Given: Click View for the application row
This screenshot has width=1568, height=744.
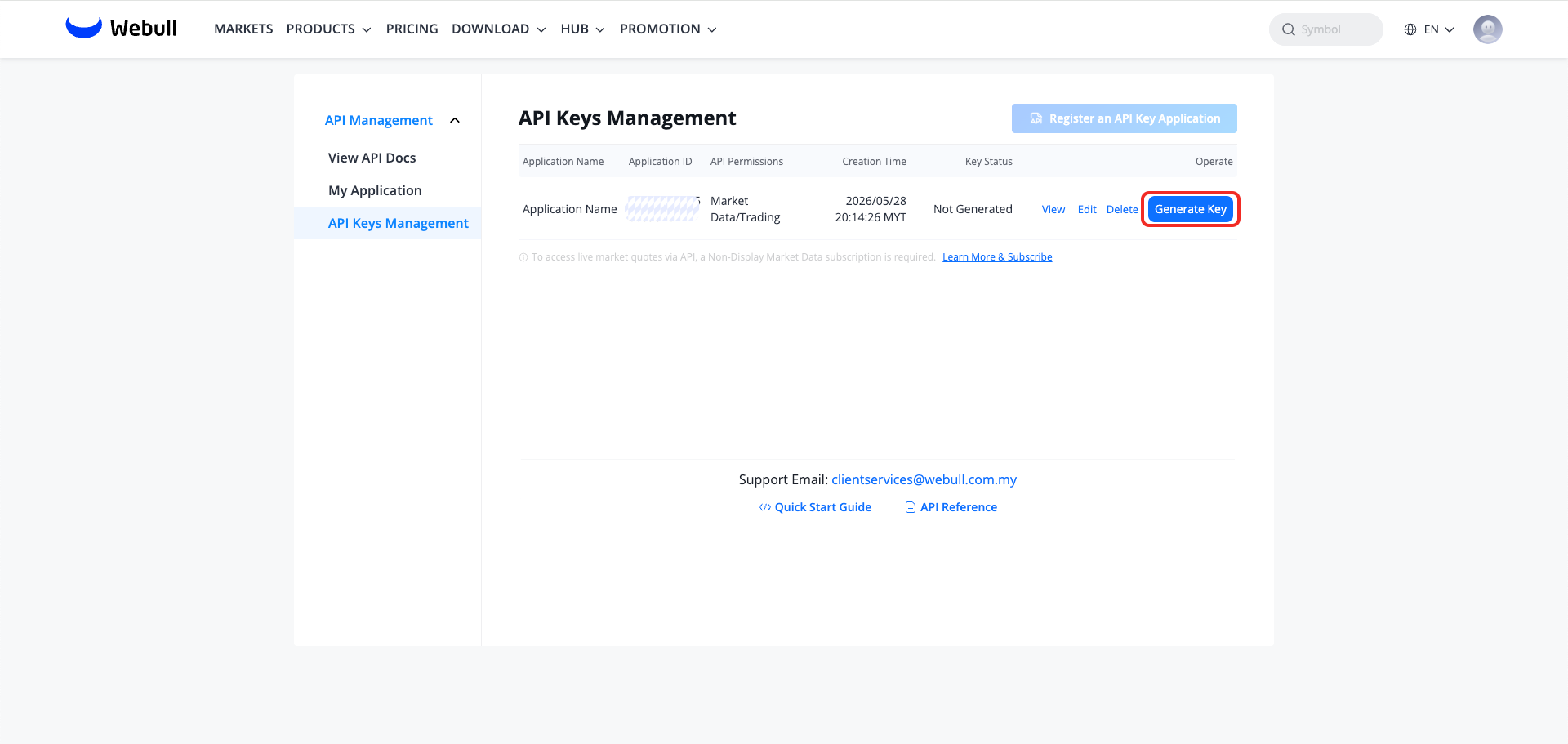Looking at the screenshot, I should tap(1053, 209).
